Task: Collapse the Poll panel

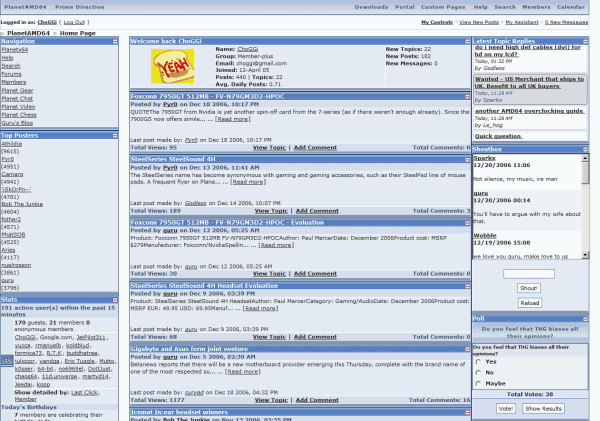Action: pos(585,318)
